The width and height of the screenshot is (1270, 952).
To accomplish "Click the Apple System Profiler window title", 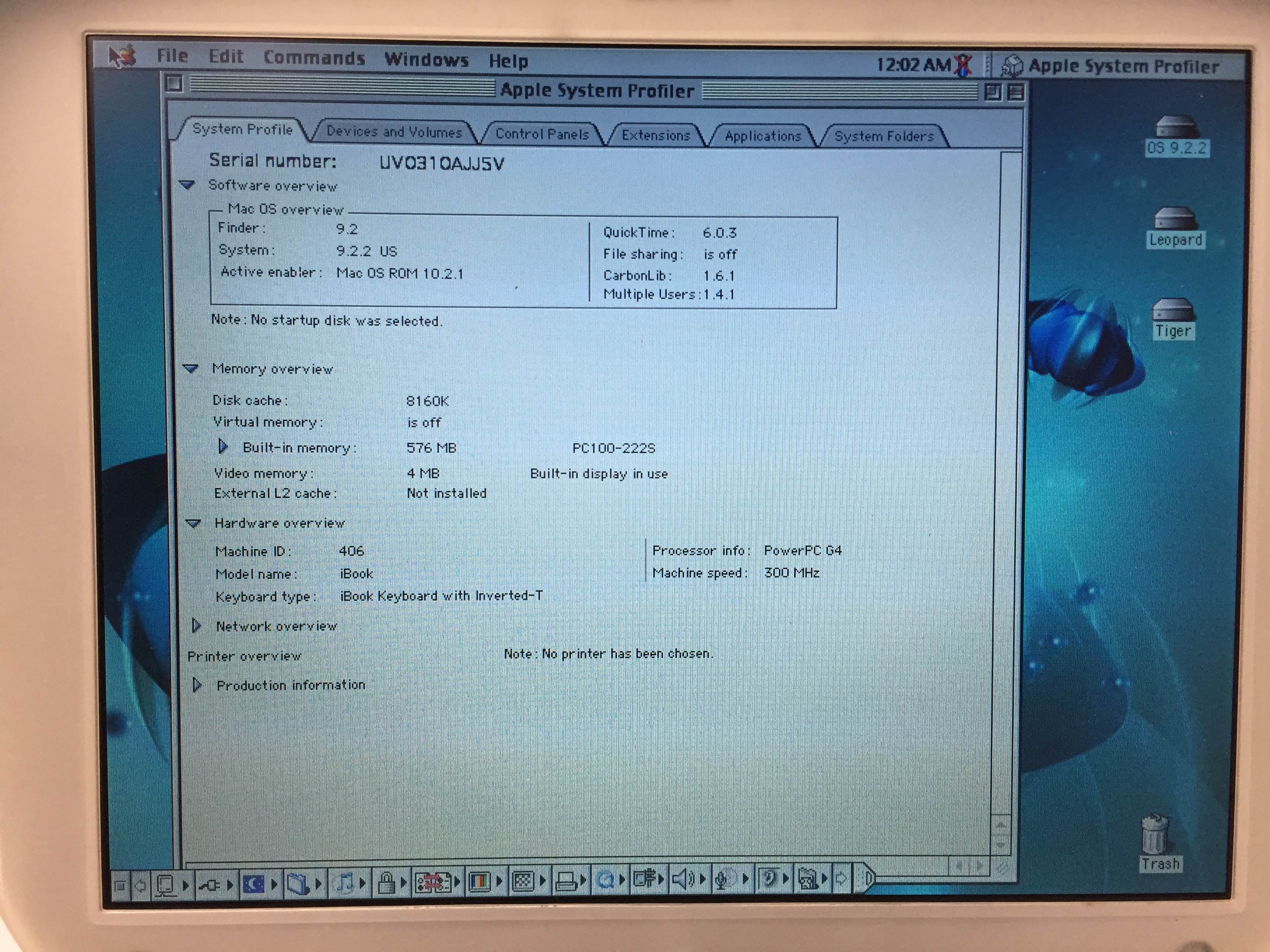I will click(x=597, y=91).
